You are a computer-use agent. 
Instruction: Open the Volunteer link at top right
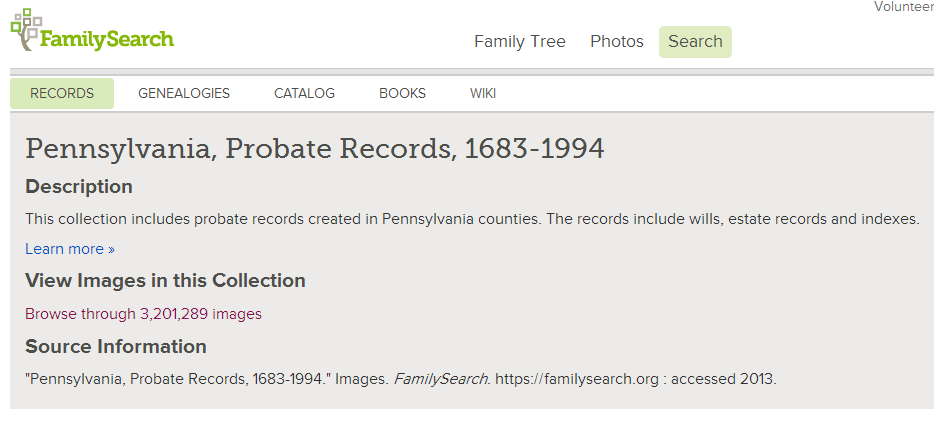(x=904, y=7)
